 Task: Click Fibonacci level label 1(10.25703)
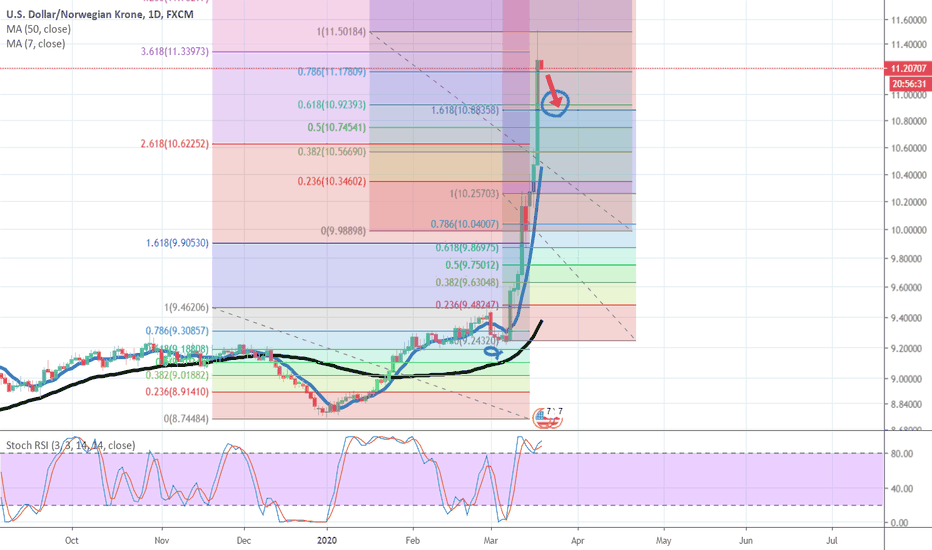pyautogui.click(x=474, y=194)
